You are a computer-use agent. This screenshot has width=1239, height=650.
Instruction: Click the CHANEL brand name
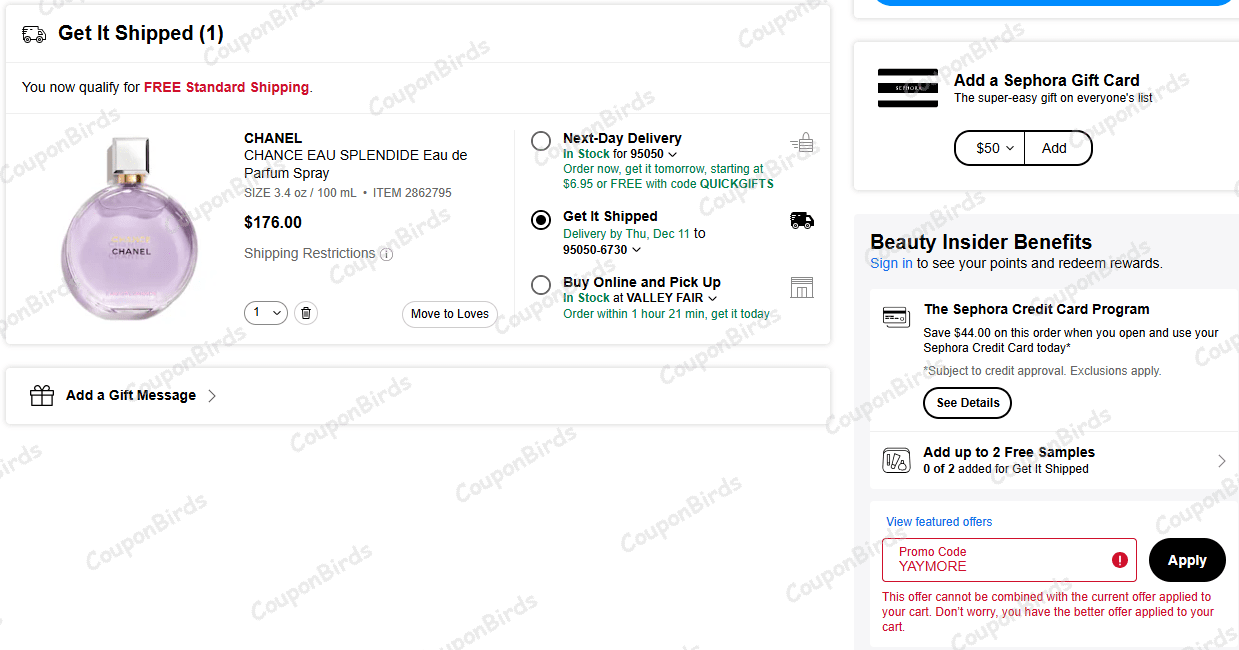(273, 138)
